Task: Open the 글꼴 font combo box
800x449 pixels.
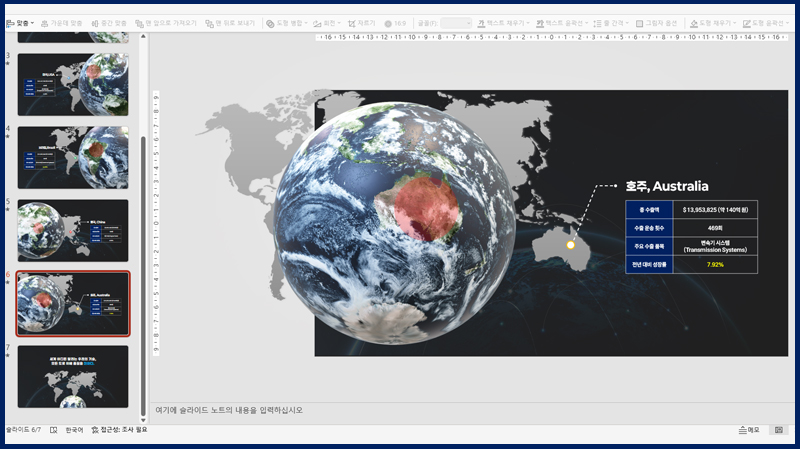Action: click(x=456, y=23)
